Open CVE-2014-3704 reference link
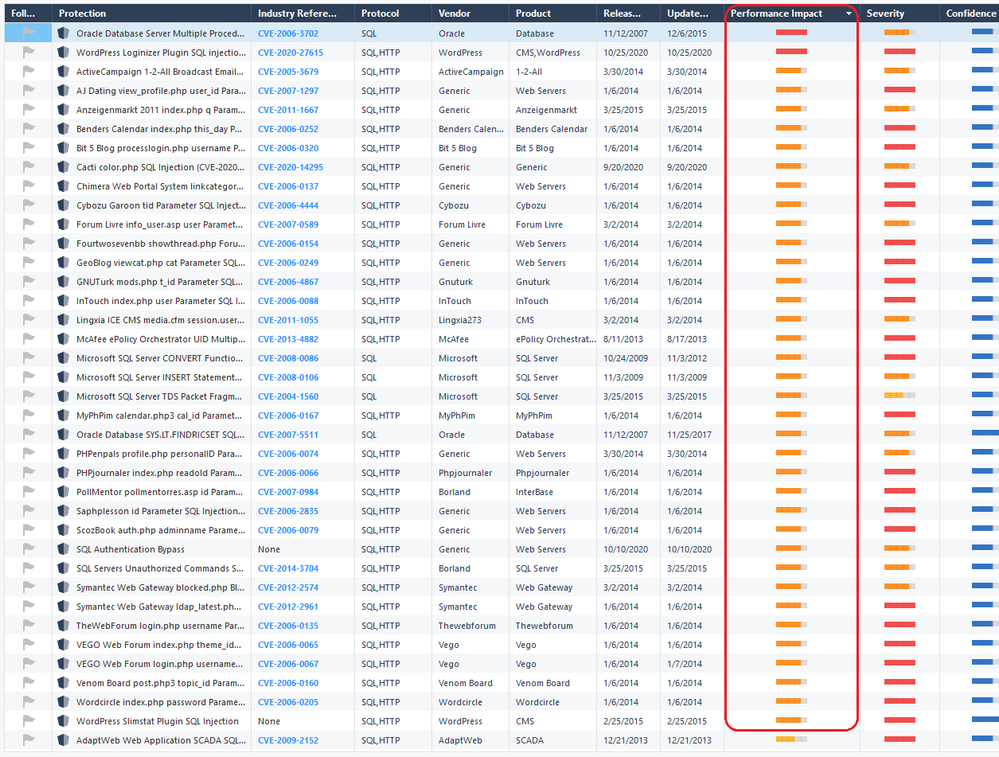This screenshot has width=999, height=757. (288, 568)
